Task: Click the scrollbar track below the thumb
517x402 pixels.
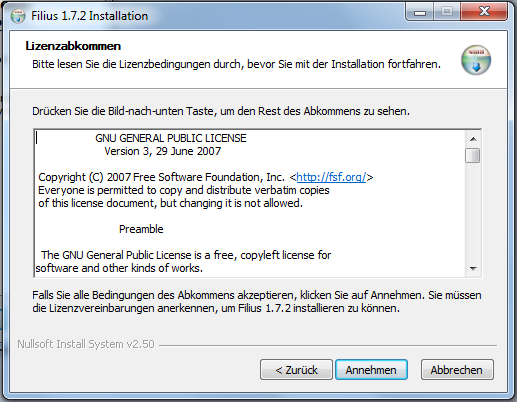Action: coord(473,212)
